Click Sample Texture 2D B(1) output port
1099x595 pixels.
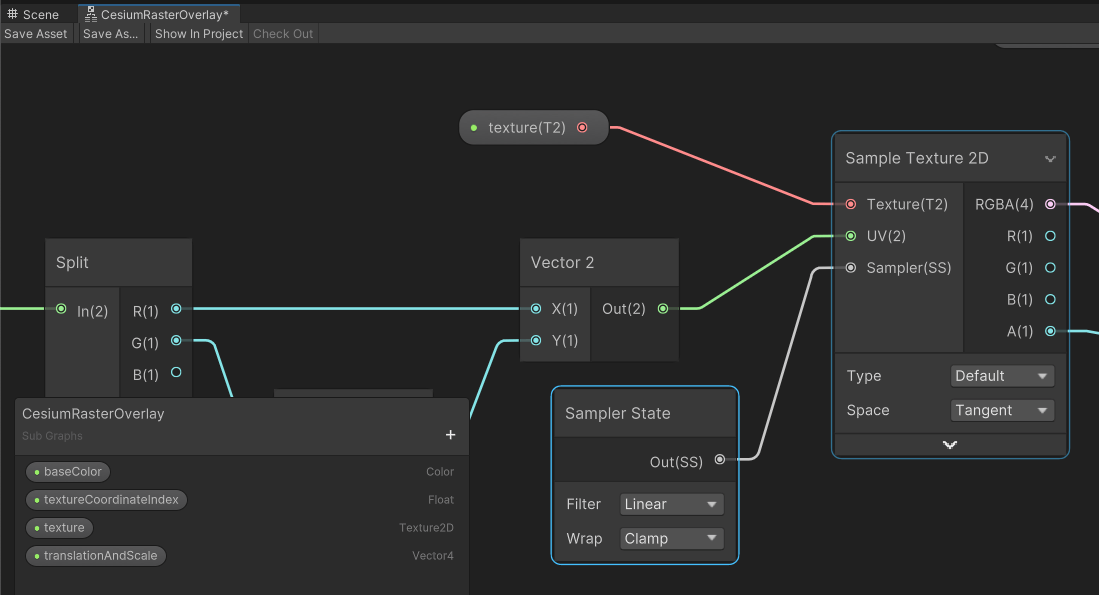[x=1051, y=299]
